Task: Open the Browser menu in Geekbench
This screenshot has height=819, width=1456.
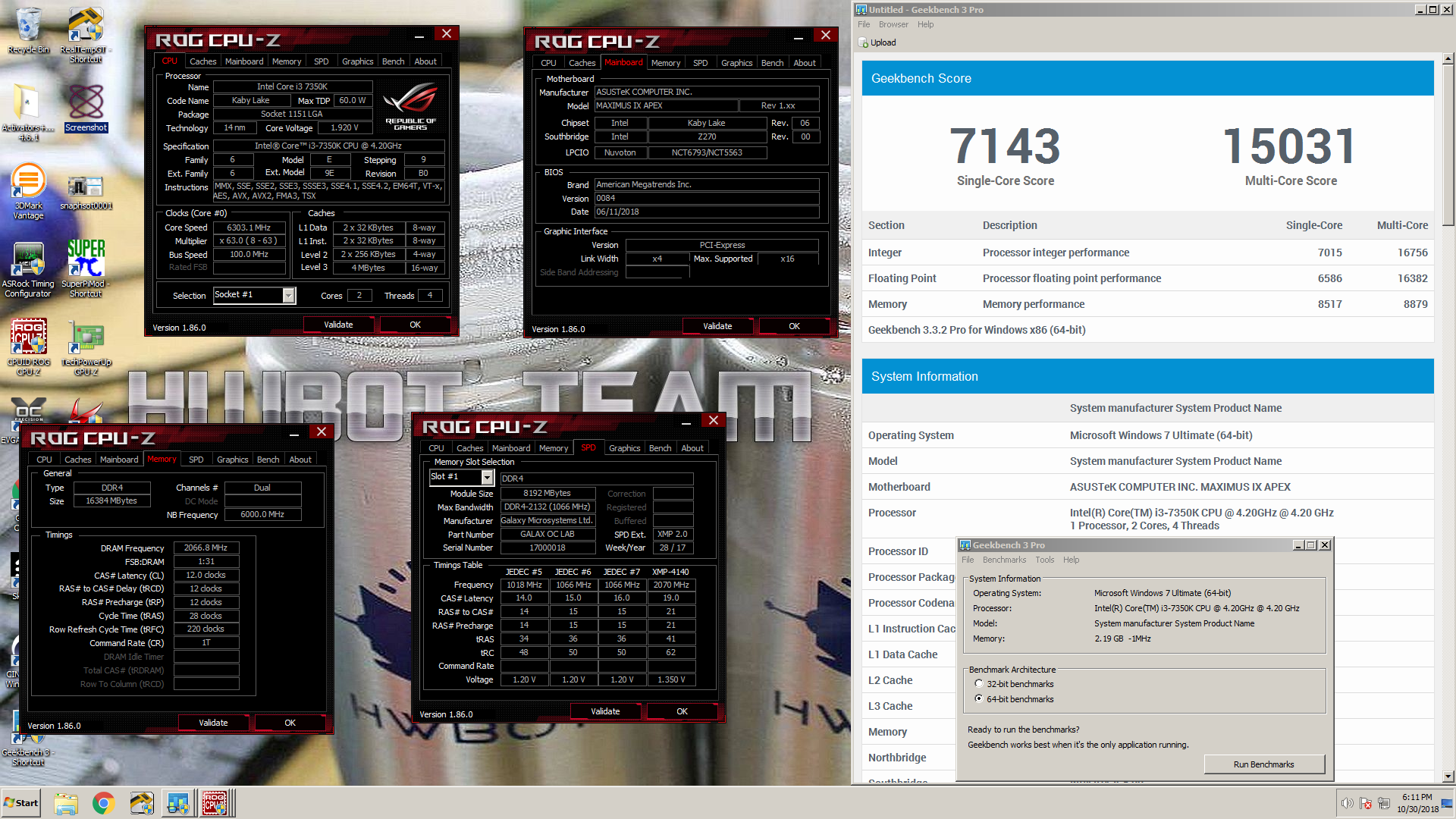Action: coord(893,24)
